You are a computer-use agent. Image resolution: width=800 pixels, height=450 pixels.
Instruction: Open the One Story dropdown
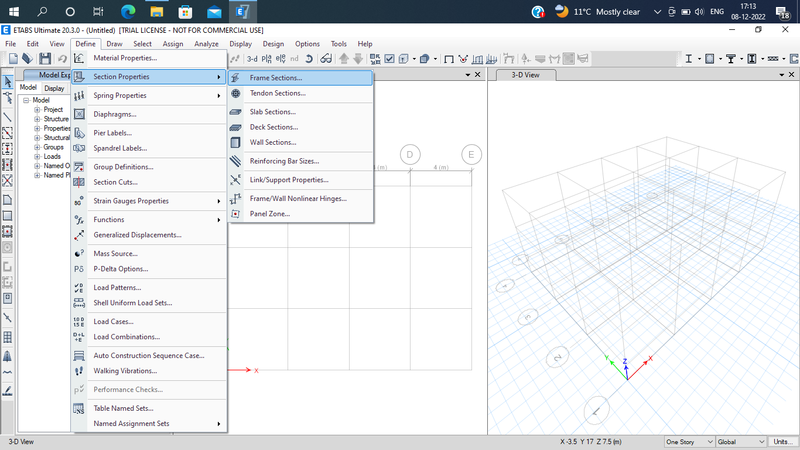(x=689, y=442)
